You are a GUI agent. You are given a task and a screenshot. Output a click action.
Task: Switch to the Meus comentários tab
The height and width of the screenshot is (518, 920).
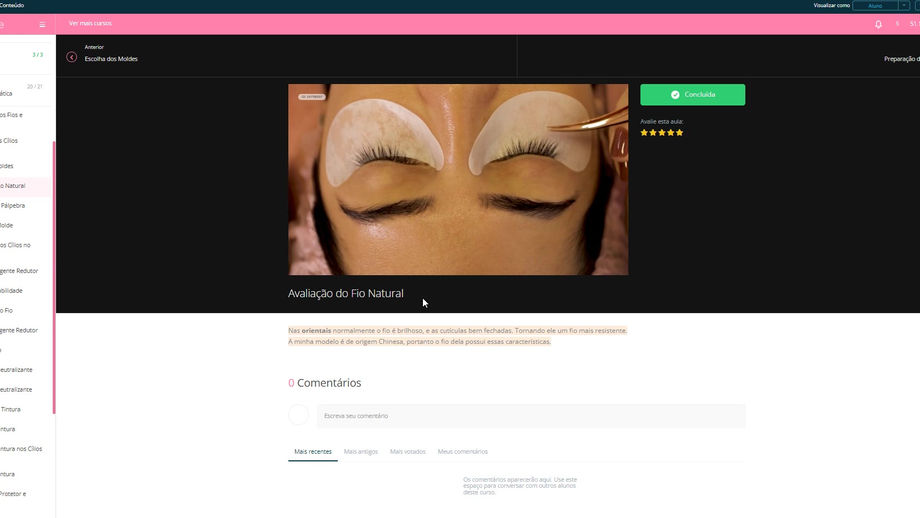tap(462, 452)
